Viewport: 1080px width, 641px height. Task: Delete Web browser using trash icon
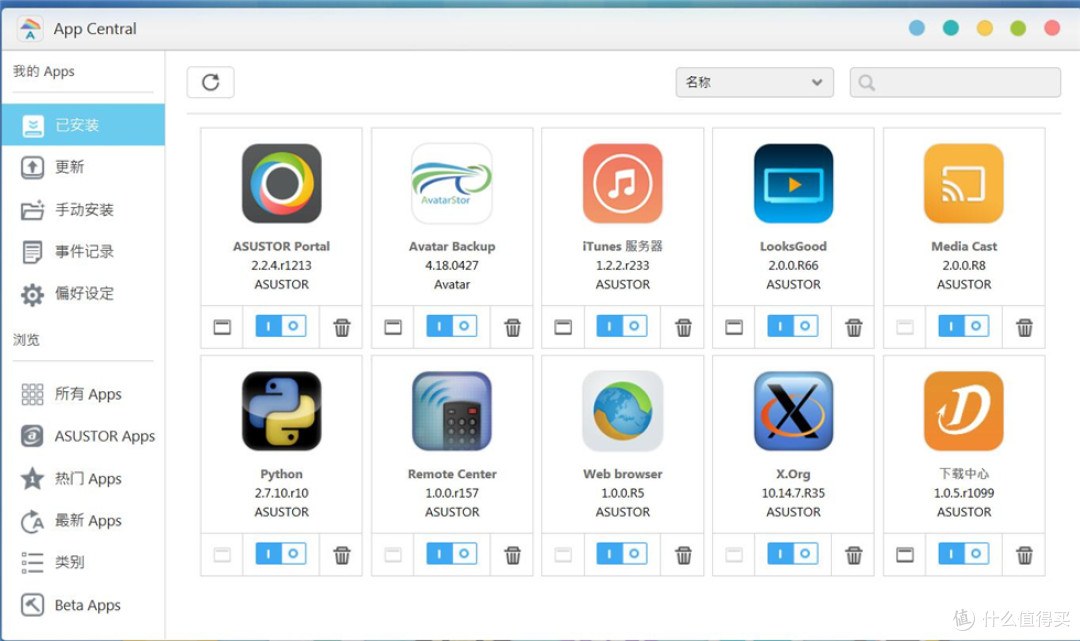683,555
